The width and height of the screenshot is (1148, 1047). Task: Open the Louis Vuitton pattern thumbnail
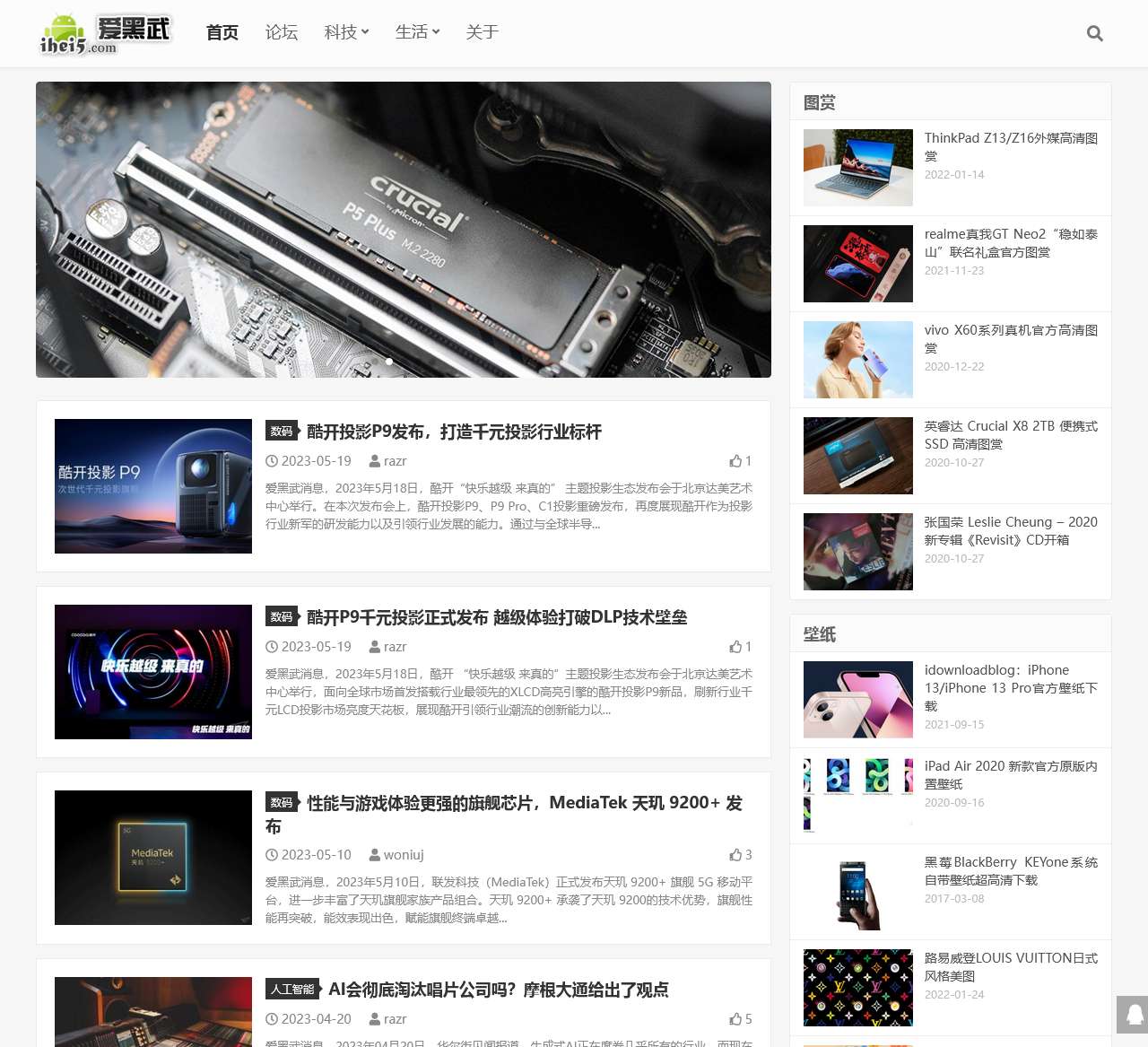(x=858, y=988)
